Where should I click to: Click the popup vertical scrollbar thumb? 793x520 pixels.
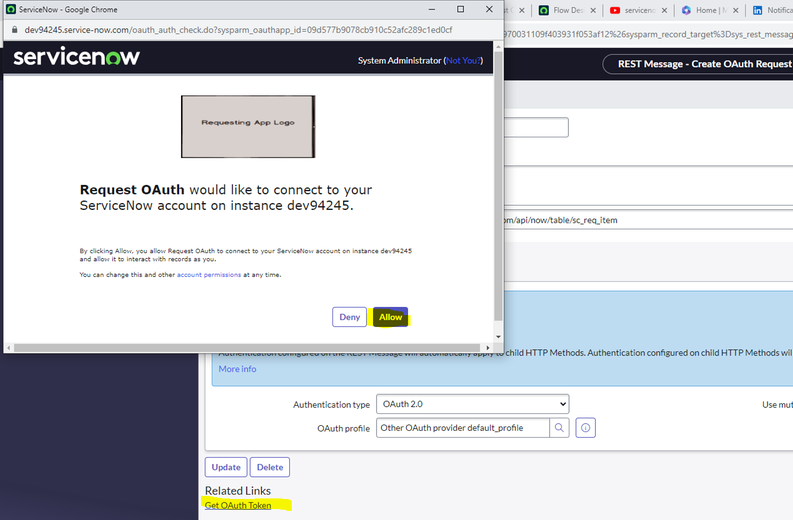[x=498, y=186]
